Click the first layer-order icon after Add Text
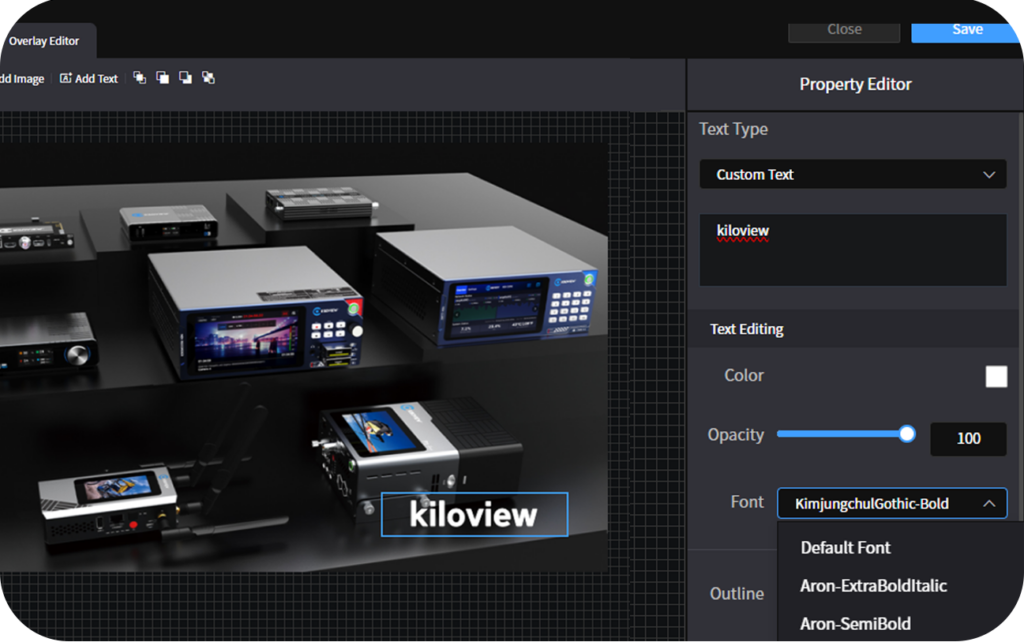 [x=139, y=78]
